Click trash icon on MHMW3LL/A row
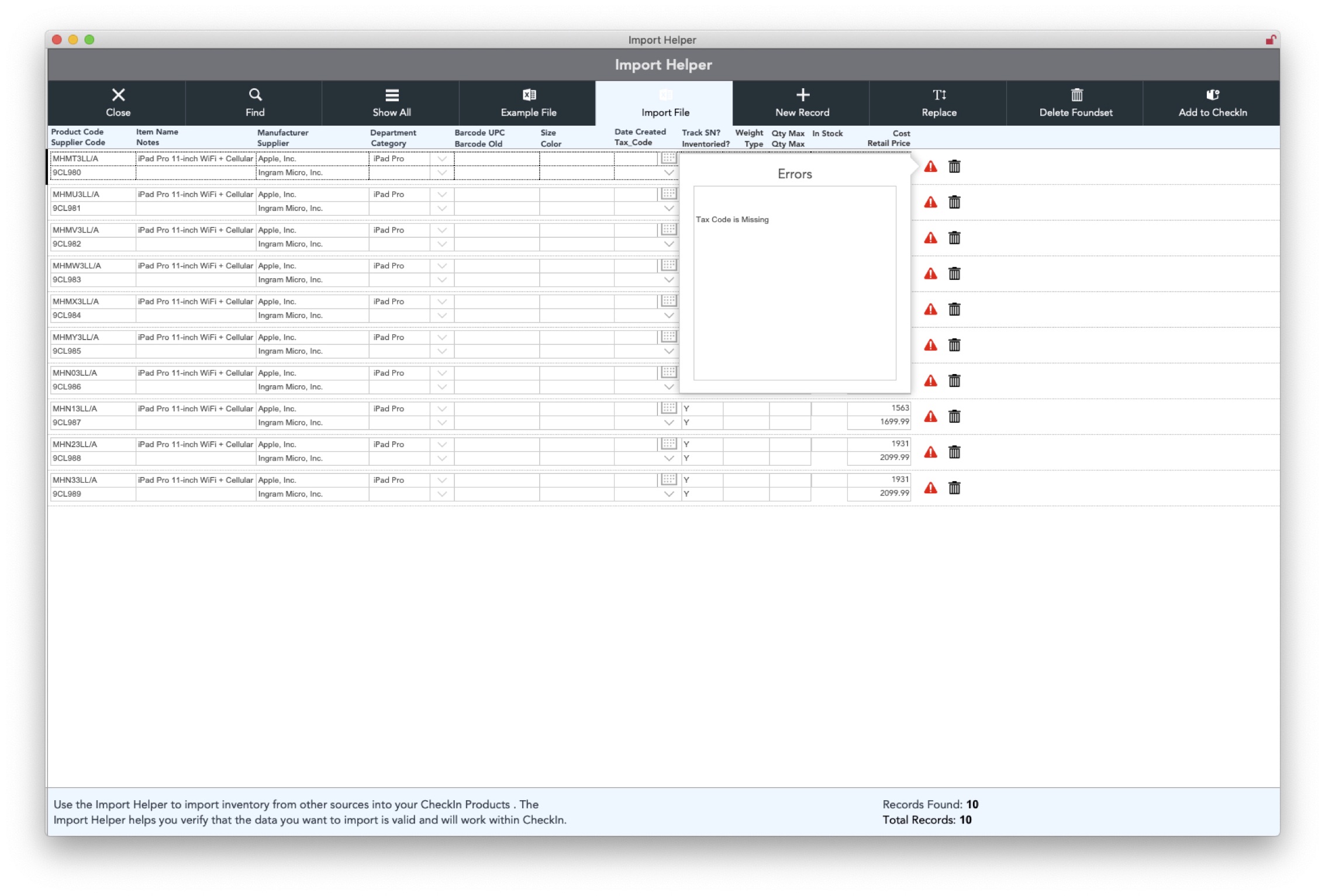This screenshot has width=1325, height=896. 954,274
